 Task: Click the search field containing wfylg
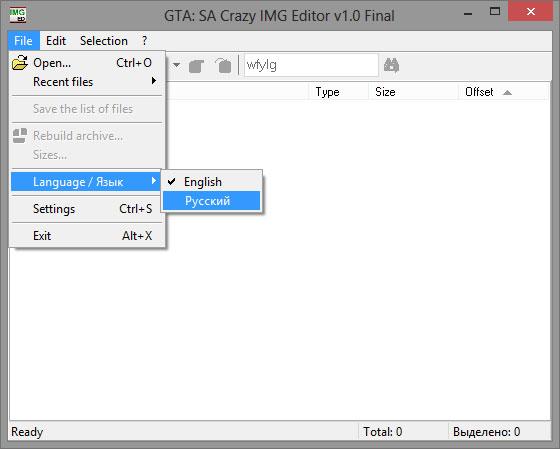(x=311, y=65)
